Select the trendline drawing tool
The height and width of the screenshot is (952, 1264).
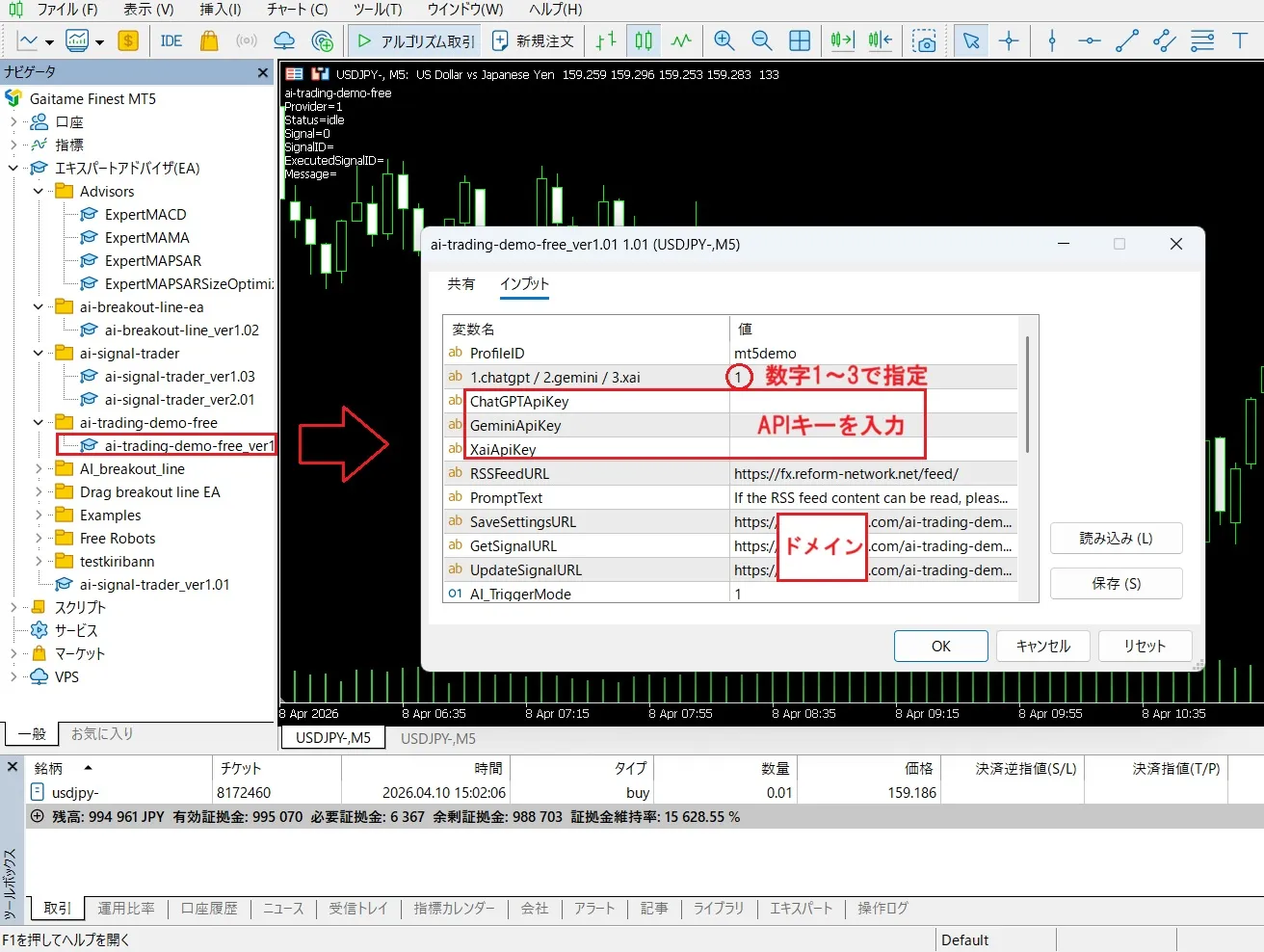click(x=1127, y=40)
